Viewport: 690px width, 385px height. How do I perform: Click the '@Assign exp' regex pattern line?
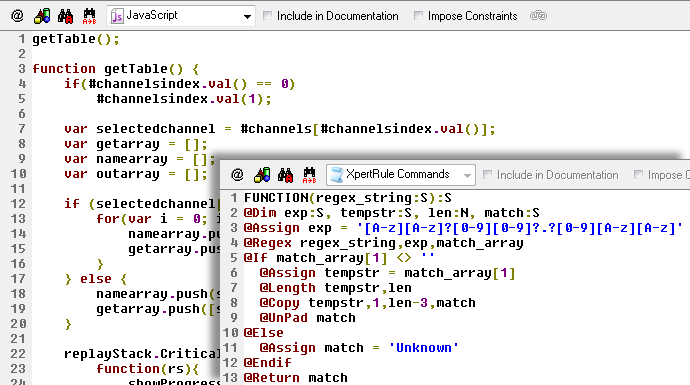pos(463,227)
